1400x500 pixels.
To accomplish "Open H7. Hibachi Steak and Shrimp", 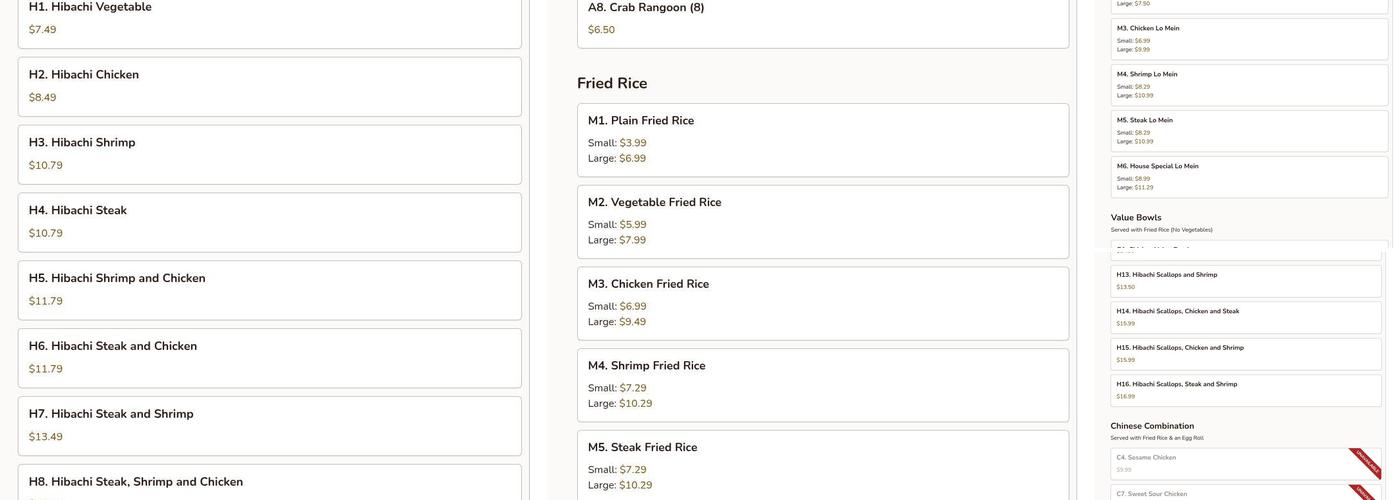I will pos(269,426).
